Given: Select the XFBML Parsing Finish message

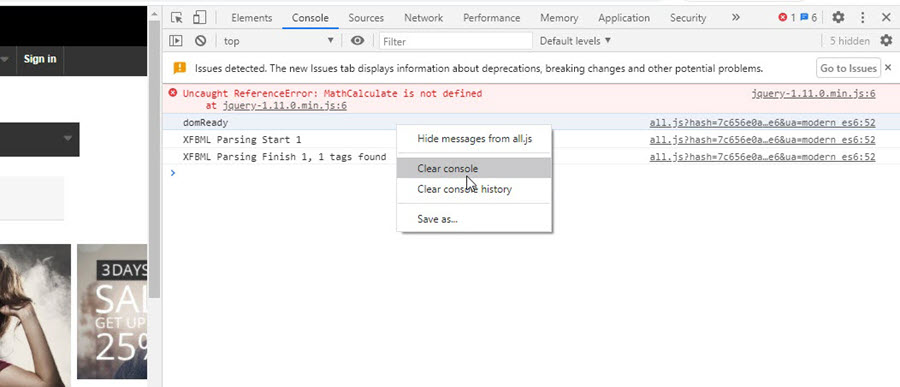Looking at the screenshot, I should pos(284,157).
